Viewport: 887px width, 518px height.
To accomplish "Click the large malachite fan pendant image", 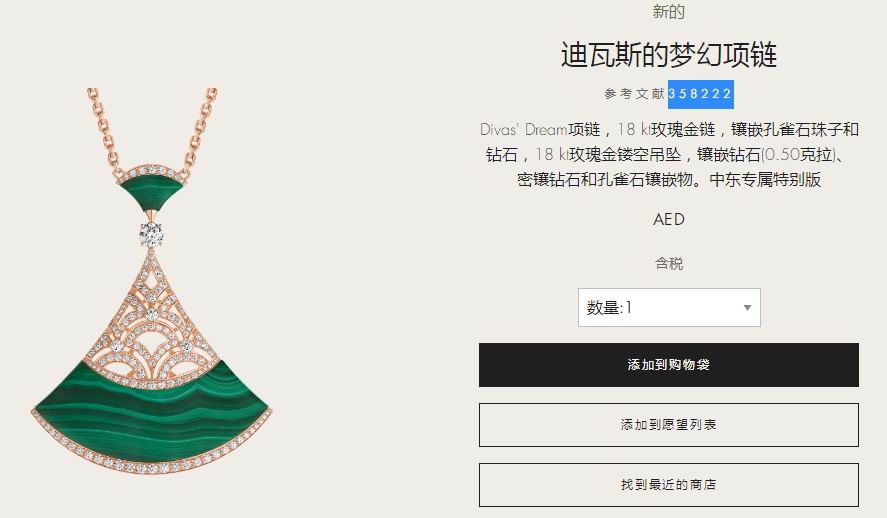I will click(x=152, y=362).
